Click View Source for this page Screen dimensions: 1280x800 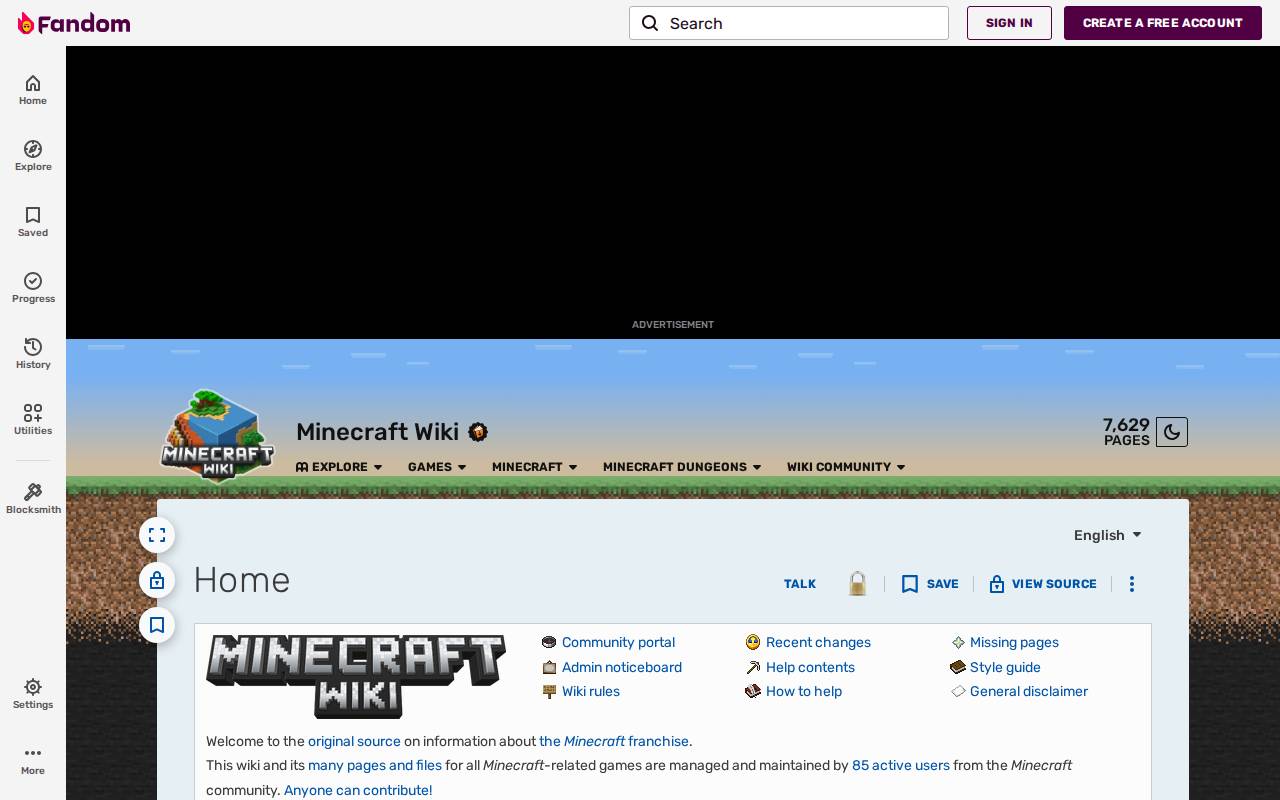(1042, 584)
